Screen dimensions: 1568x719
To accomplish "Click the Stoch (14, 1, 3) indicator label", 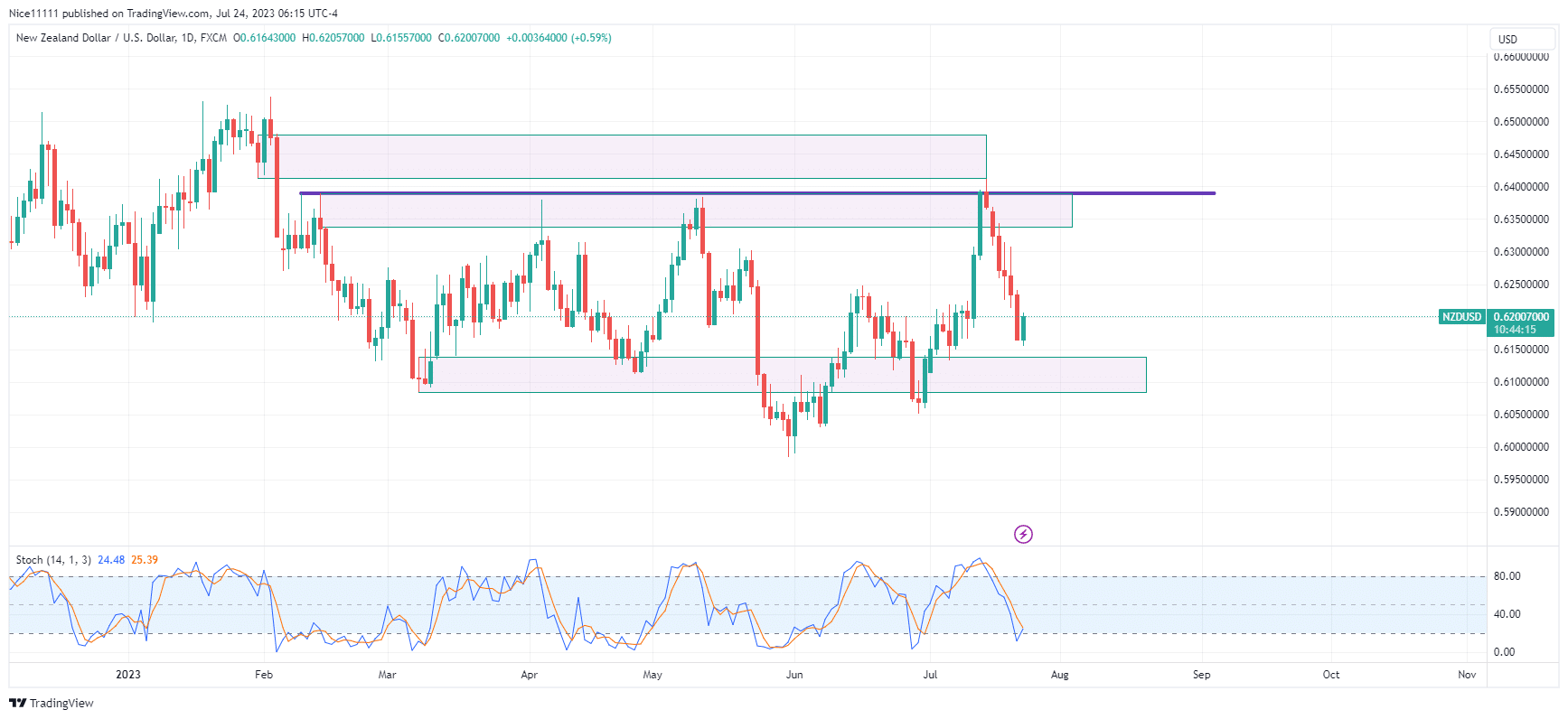I will [x=53, y=560].
